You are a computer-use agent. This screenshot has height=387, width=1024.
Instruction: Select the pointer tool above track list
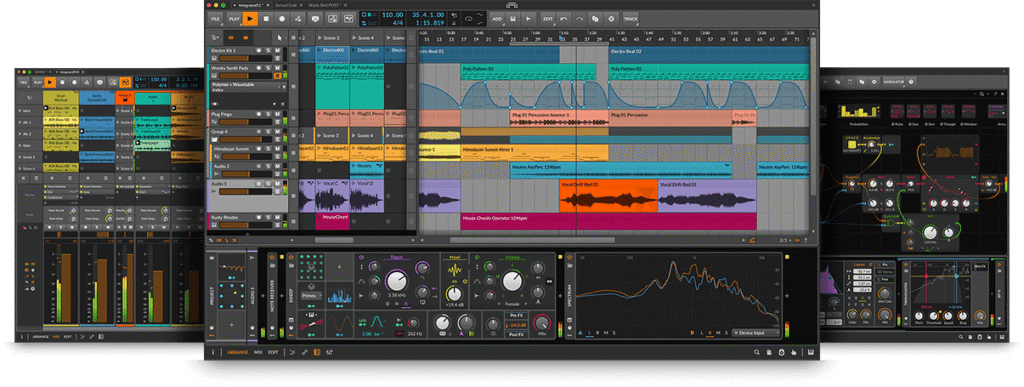(x=280, y=37)
